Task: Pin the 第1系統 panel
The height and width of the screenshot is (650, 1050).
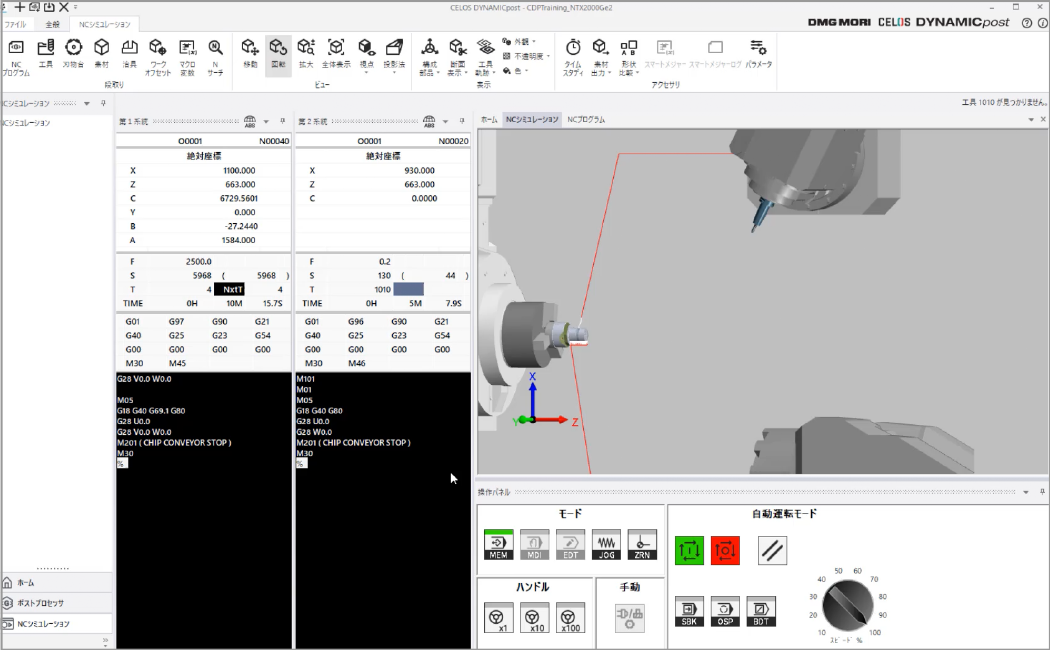Action: (x=283, y=121)
